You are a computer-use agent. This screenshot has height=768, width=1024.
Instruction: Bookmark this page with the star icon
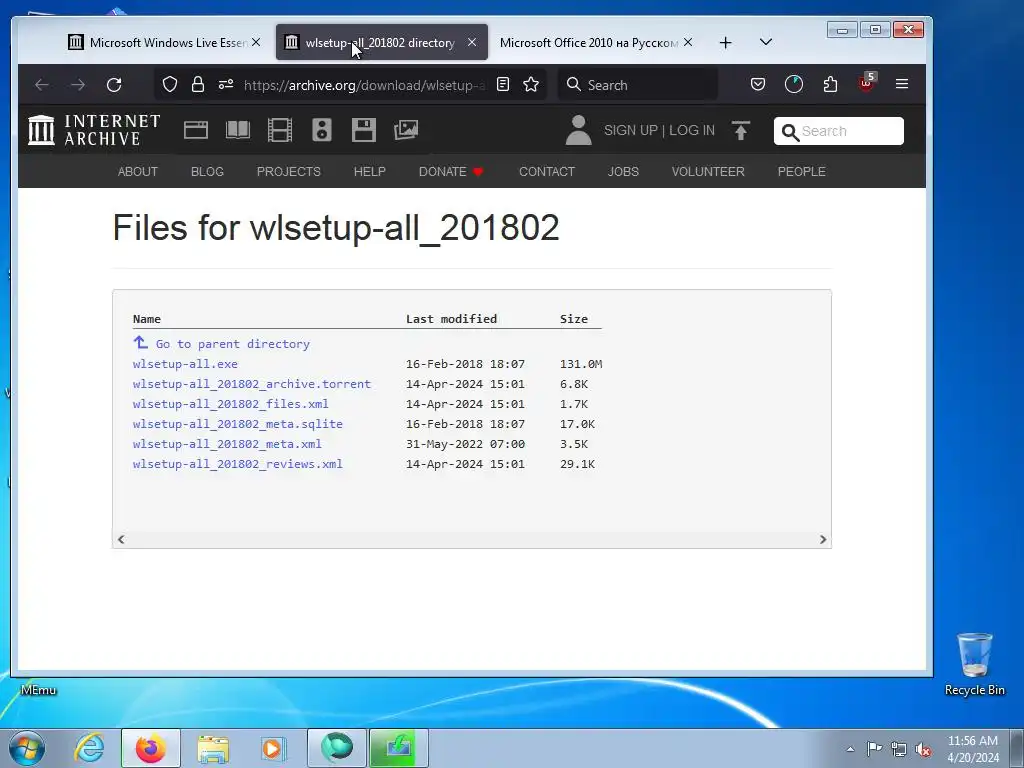[x=531, y=84]
